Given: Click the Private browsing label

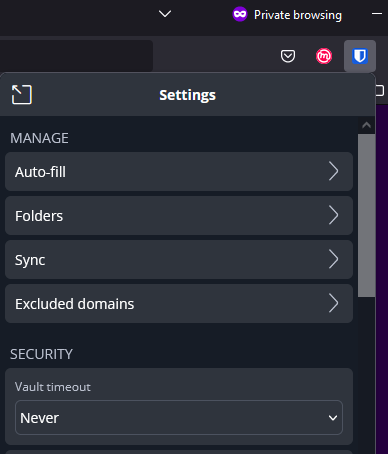Looking at the screenshot, I should click(298, 15).
